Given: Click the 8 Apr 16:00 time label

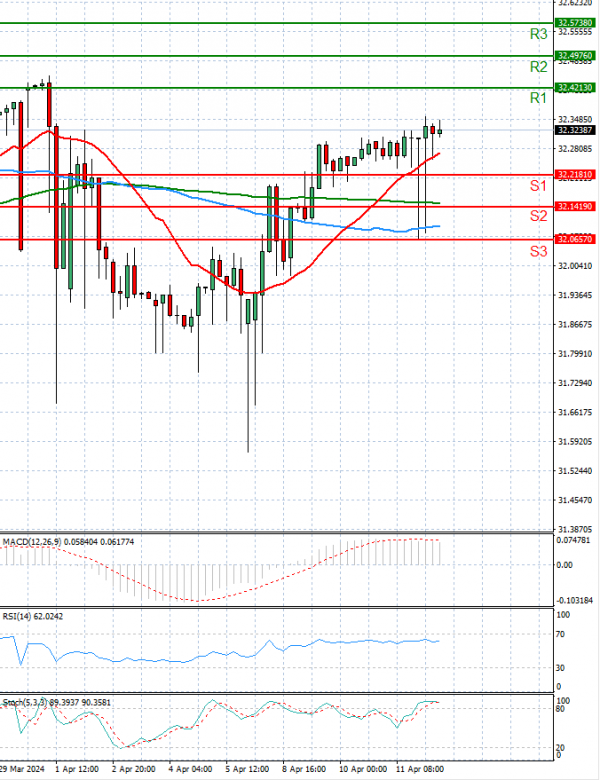Looking at the screenshot, I should (x=304, y=769).
